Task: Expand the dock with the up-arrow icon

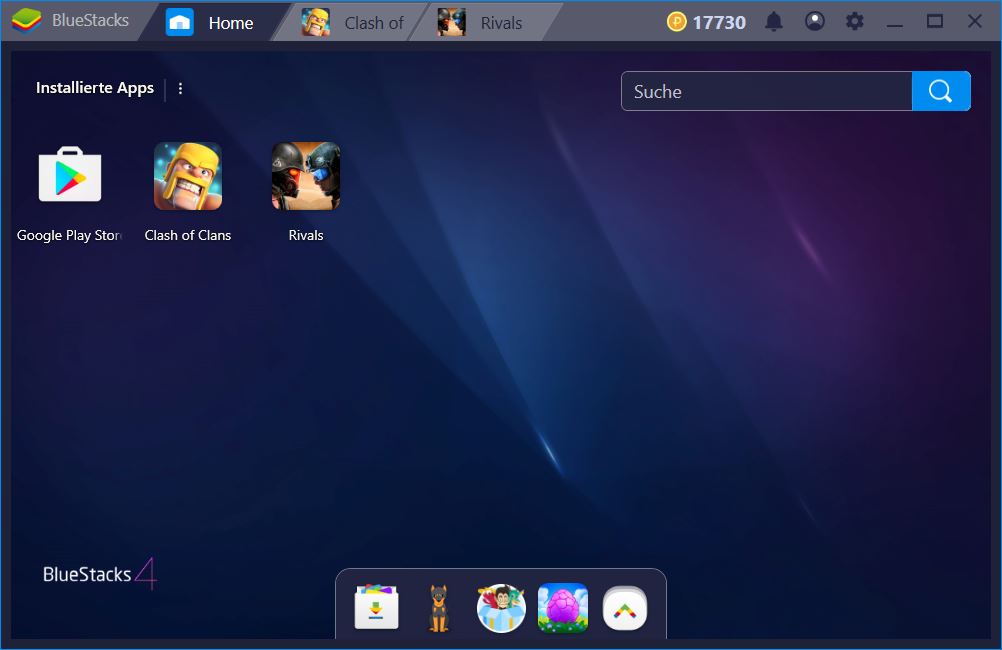Action: click(x=625, y=608)
